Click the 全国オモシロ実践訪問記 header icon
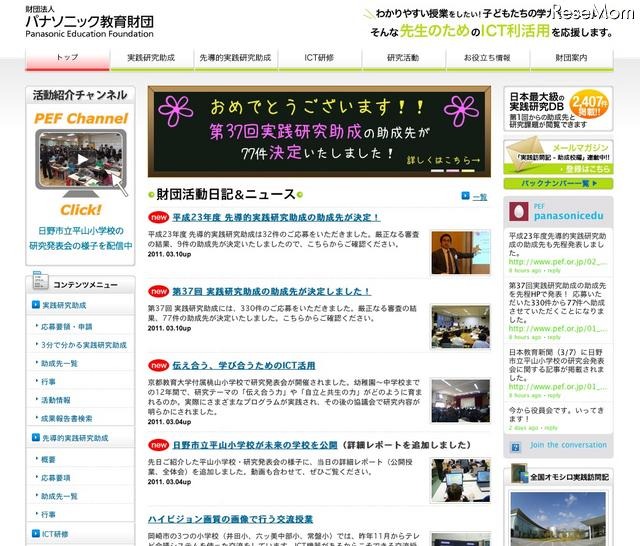Viewport: 640px width, 546px height. 519,473
